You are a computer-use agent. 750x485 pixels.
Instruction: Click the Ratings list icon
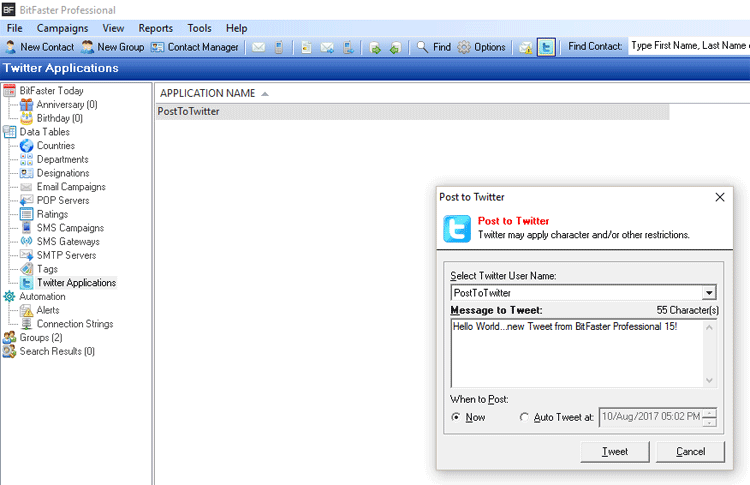click(x=27, y=214)
